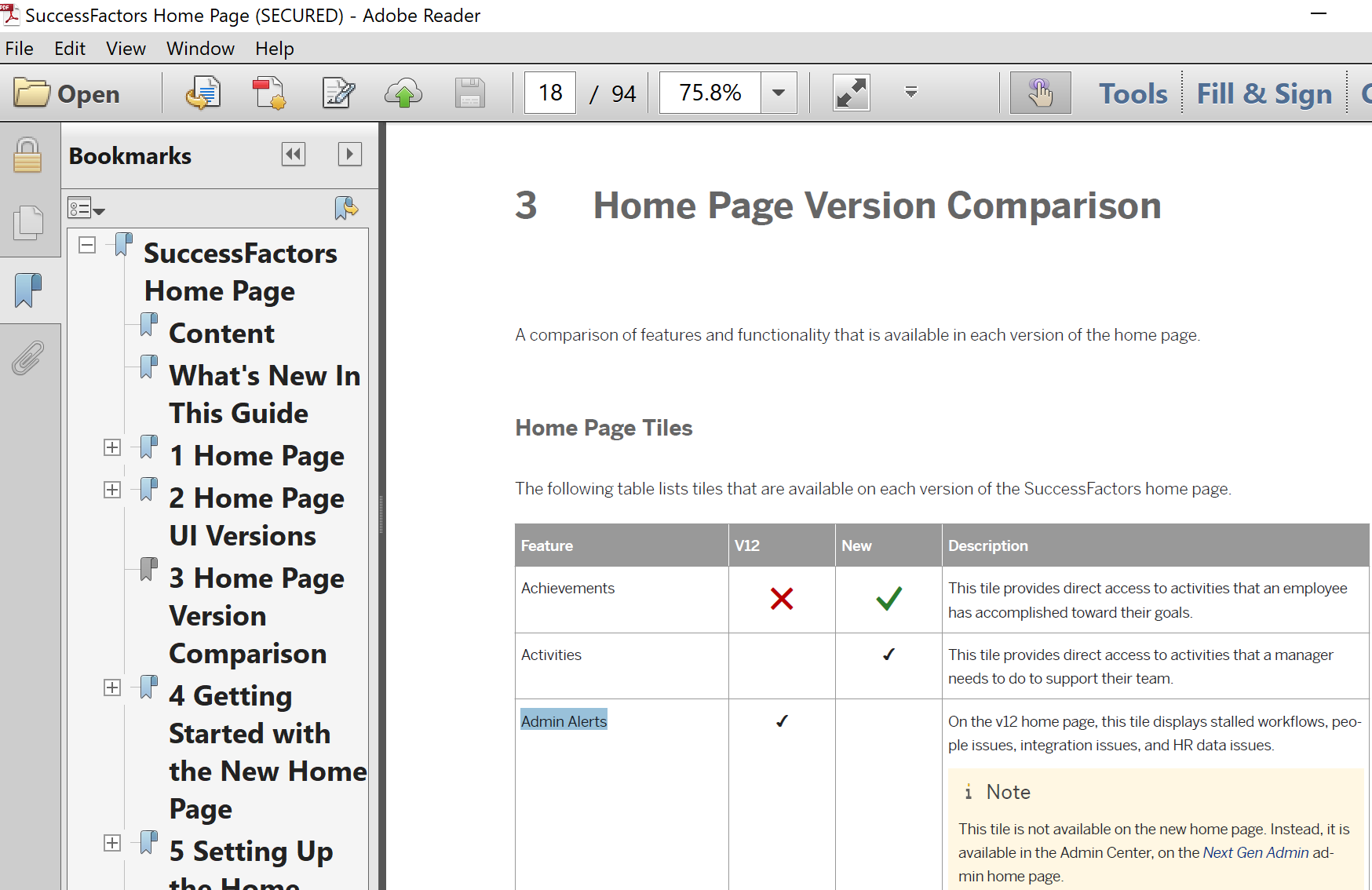Click the highlighted Admin Alerts text
1372x890 pixels.
coord(564,721)
